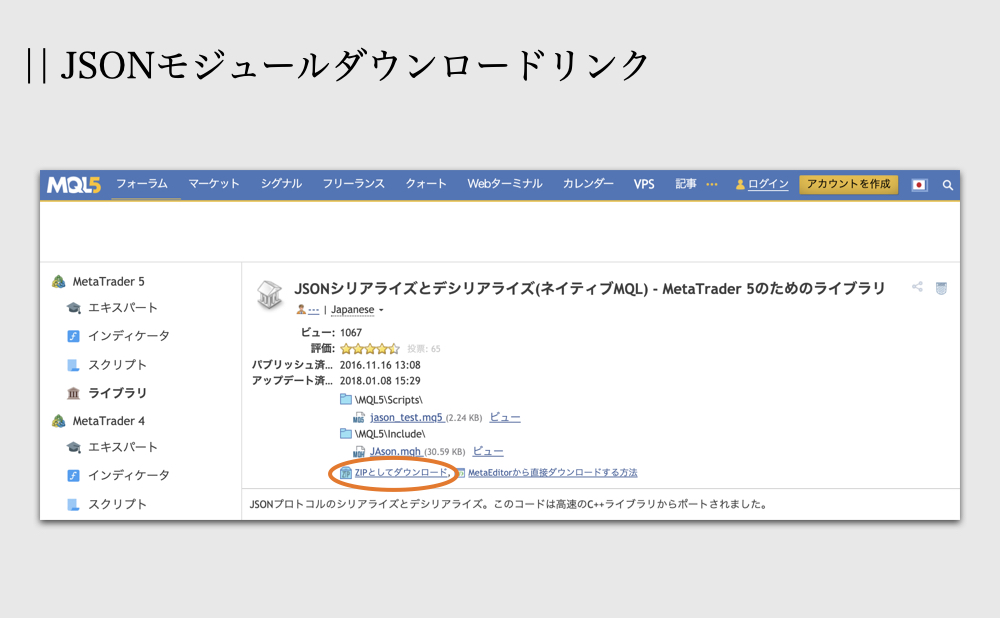Open the search magnifier in the header

pos(947,185)
